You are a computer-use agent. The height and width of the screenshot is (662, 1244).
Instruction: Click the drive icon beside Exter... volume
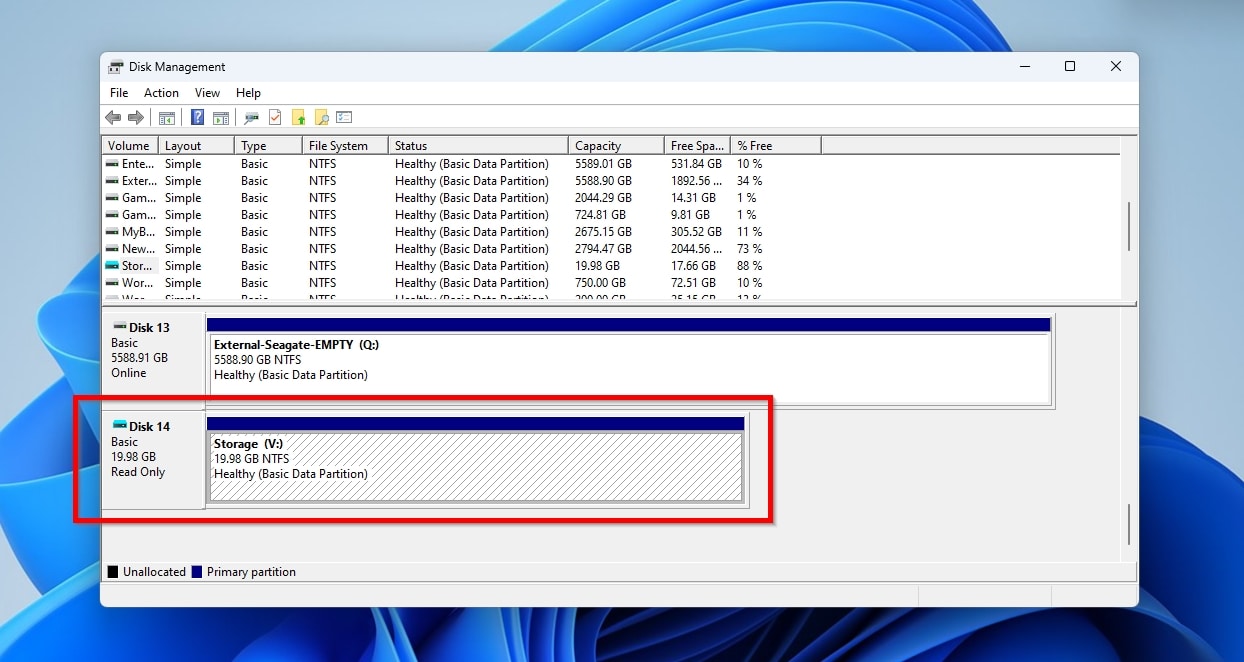point(112,181)
